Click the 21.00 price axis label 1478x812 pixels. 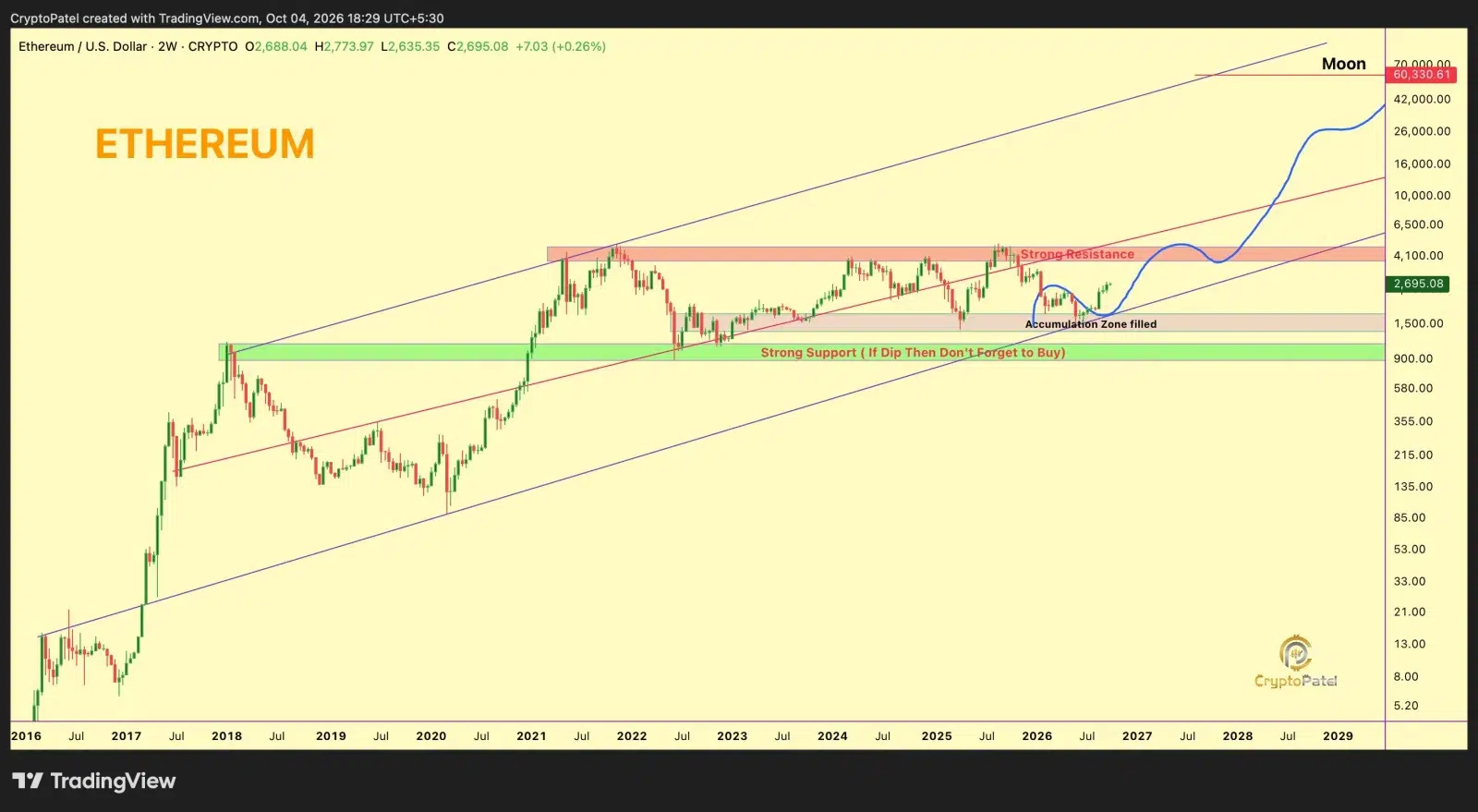pyautogui.click(x=1410, y=612)
